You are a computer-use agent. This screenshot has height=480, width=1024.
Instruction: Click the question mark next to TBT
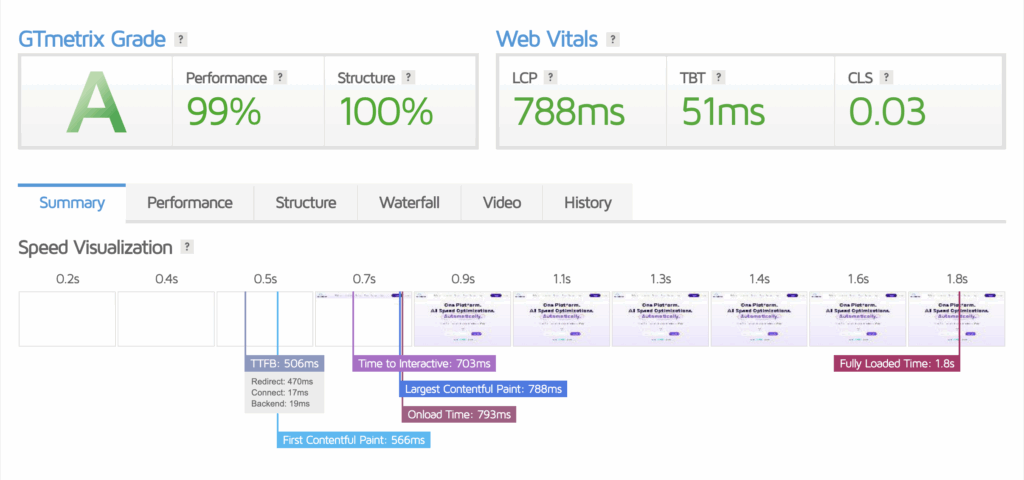click(x=718, y=78)
